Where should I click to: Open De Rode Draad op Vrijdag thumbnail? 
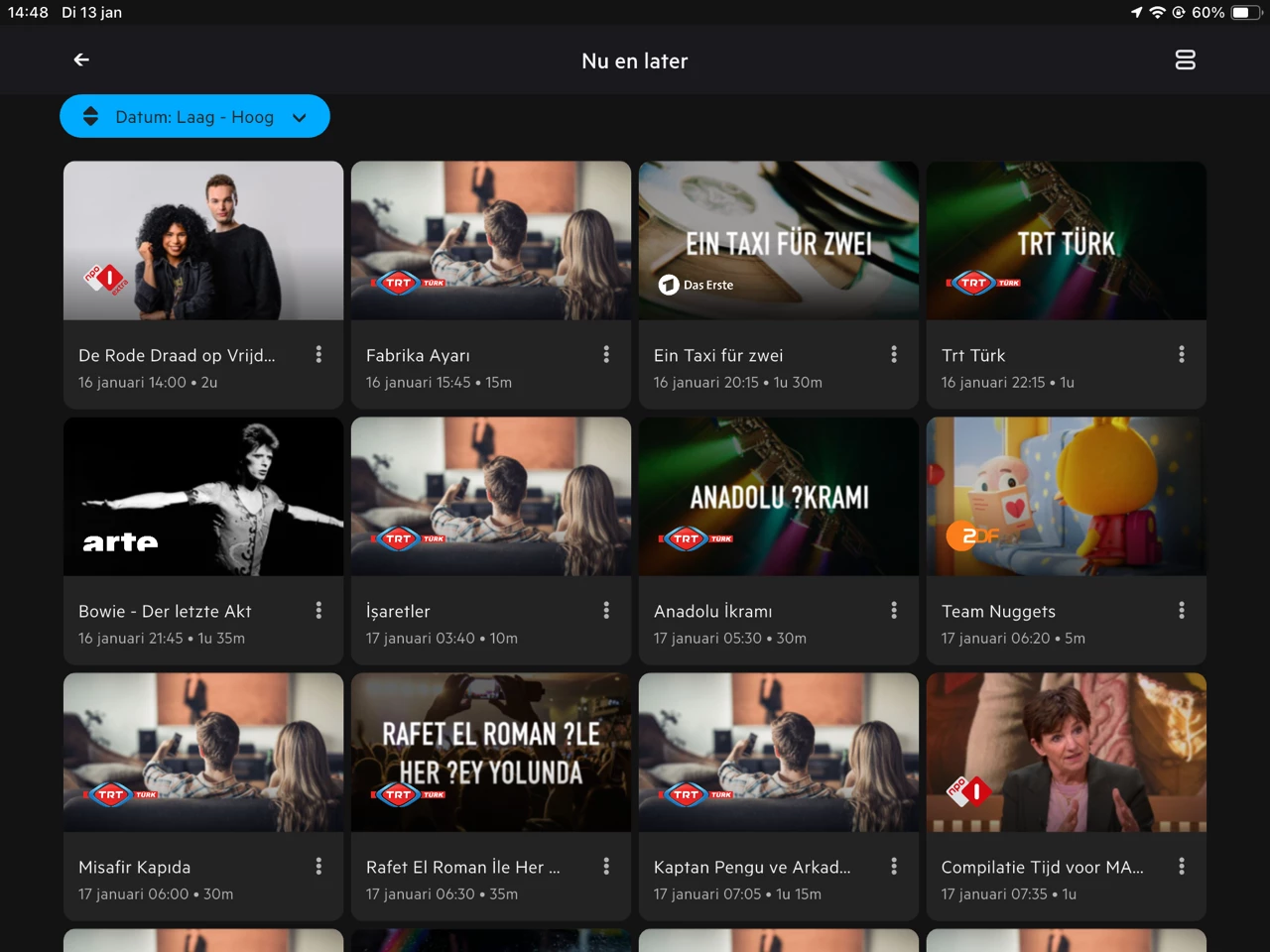(203, 241)
